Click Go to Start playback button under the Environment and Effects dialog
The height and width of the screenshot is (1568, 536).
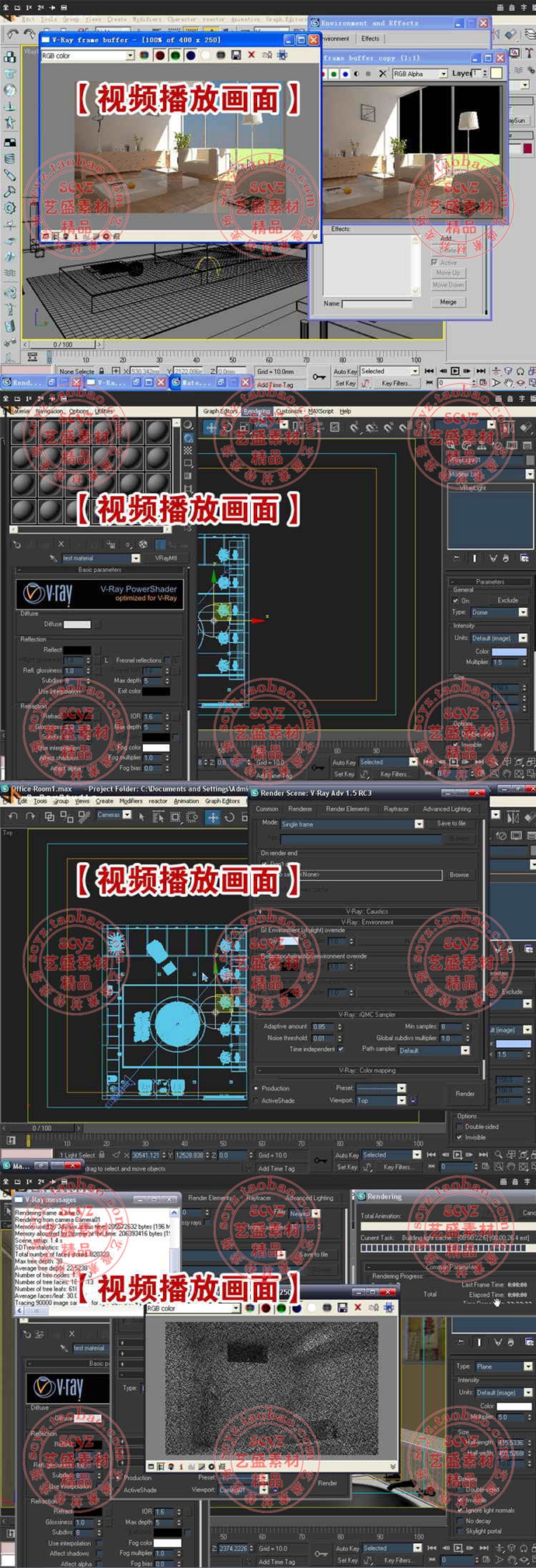429,371
